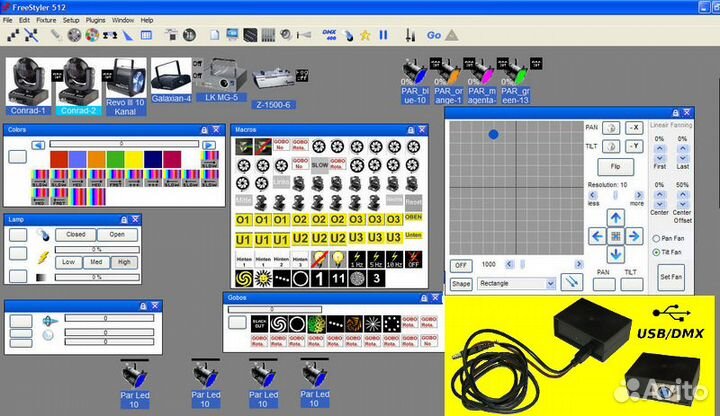Click the Resolution more arrow
Image resolution: width=720 pixels, height=416 pixels.
click(639, 195)
